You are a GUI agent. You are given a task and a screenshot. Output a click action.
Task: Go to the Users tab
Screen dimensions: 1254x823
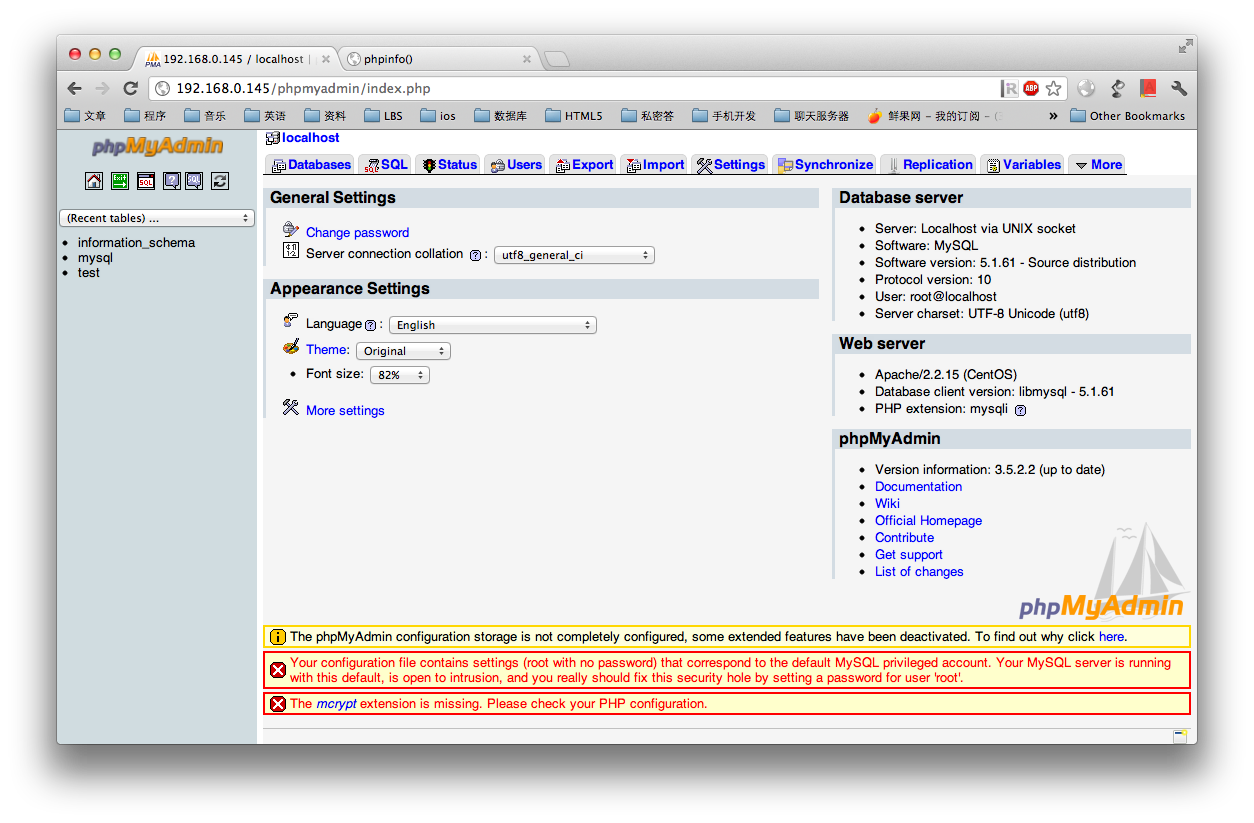click(515, 165)
